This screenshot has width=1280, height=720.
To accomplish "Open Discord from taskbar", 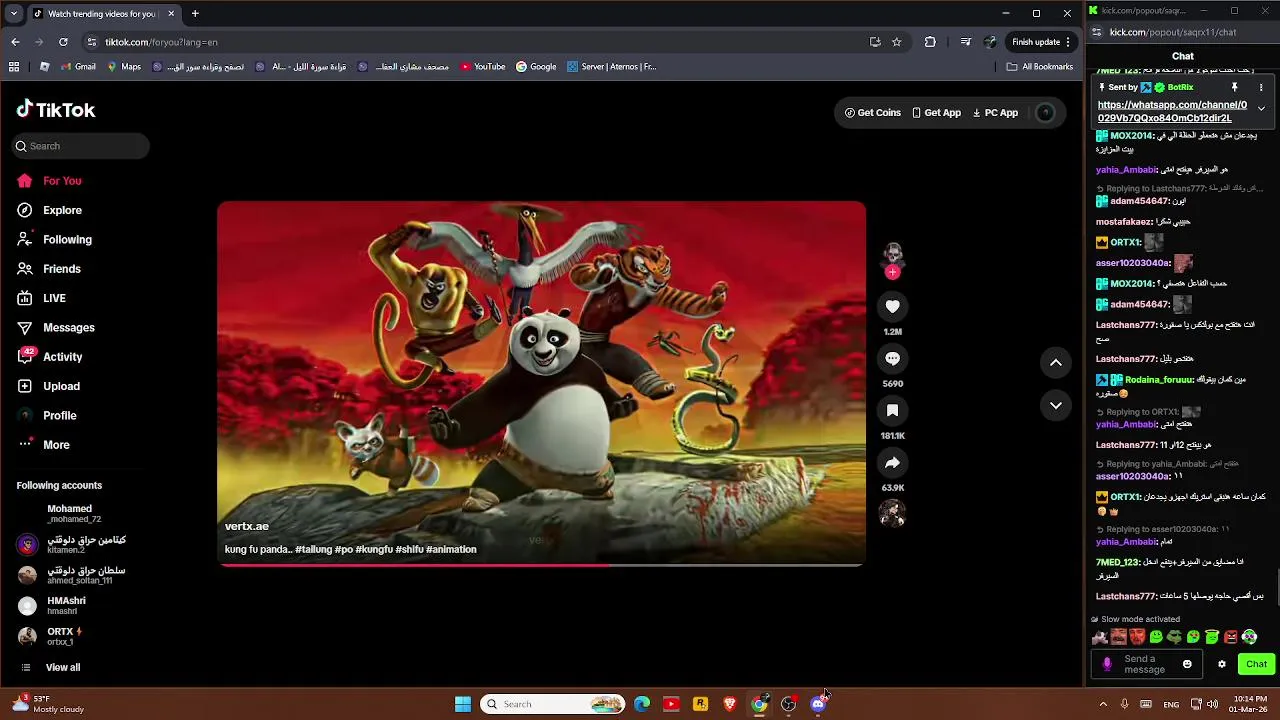I will 818,704.
